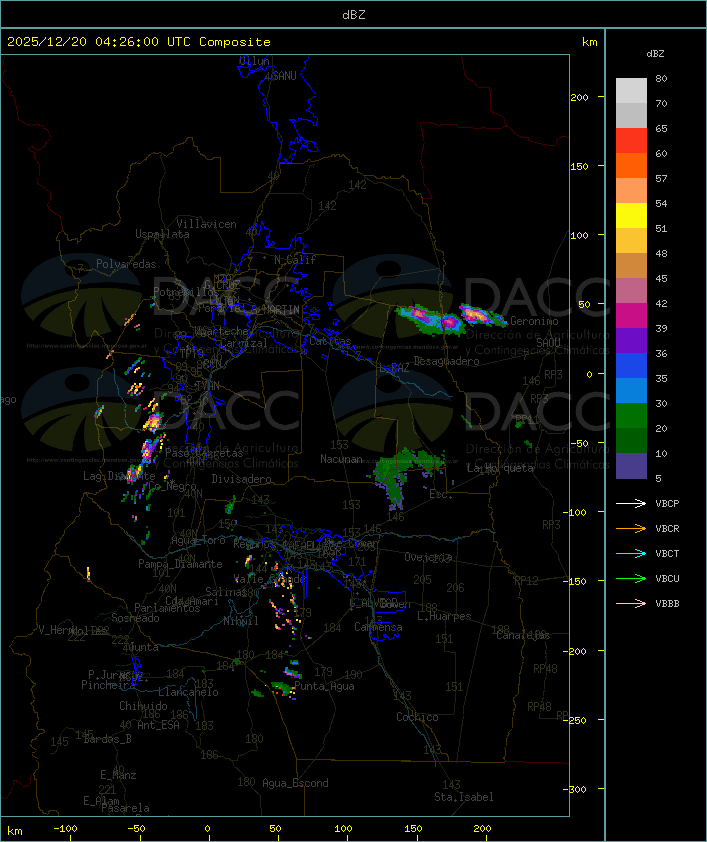The width and height of the screenshot is (707, 842).
Task: Click the 200 tick on the vertical axis
Action: point(579,97)
